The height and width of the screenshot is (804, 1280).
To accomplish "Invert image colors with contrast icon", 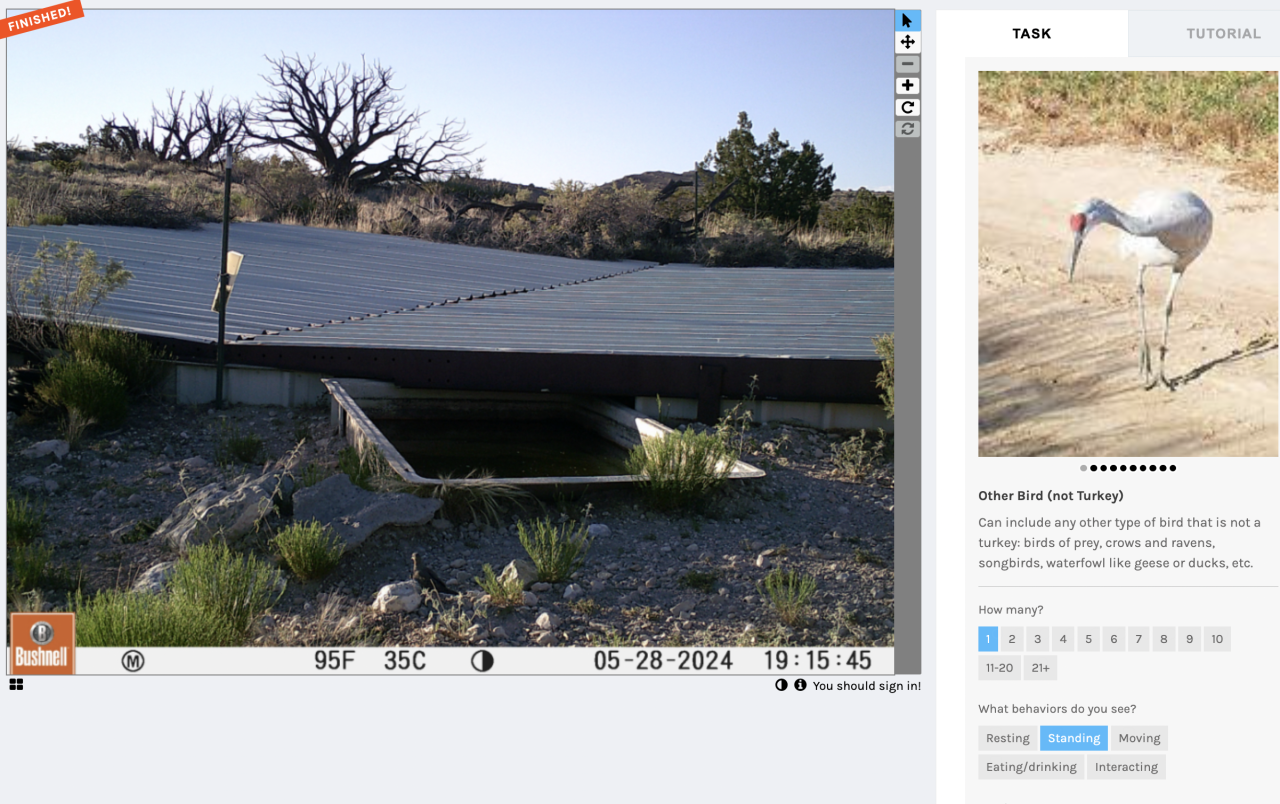I will [x=781, y=685].
